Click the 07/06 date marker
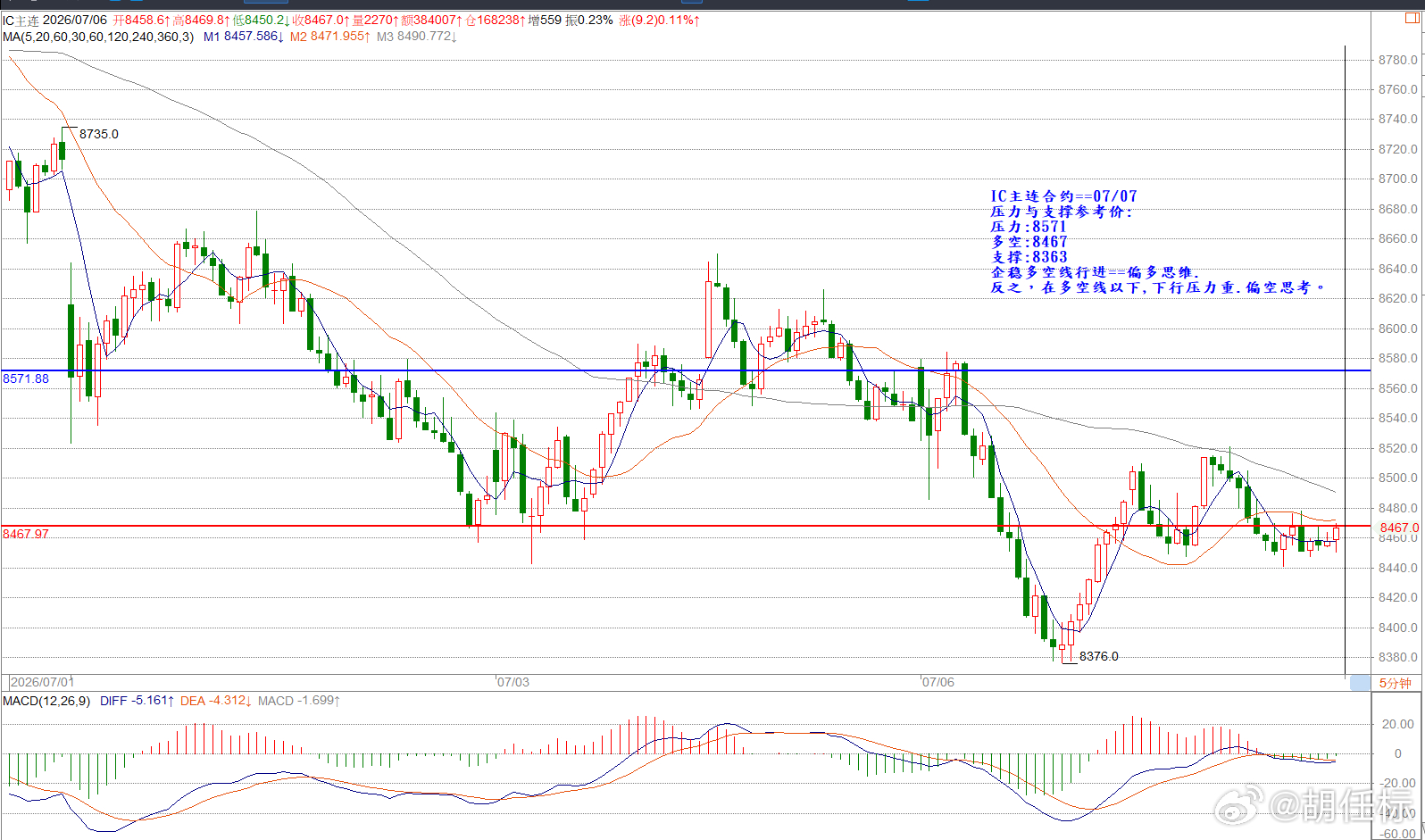This screenshot has width=1425, height=840. pyautogui.click(x=938, y=682)
